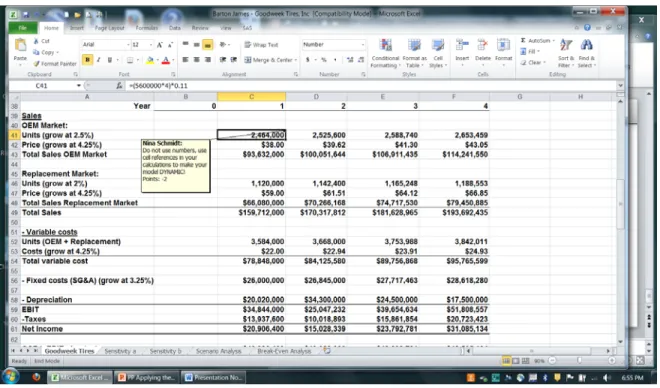This screenshot has height=388, width=660.
Task: Click the Delete cells icon
Action: click(482, 45)
